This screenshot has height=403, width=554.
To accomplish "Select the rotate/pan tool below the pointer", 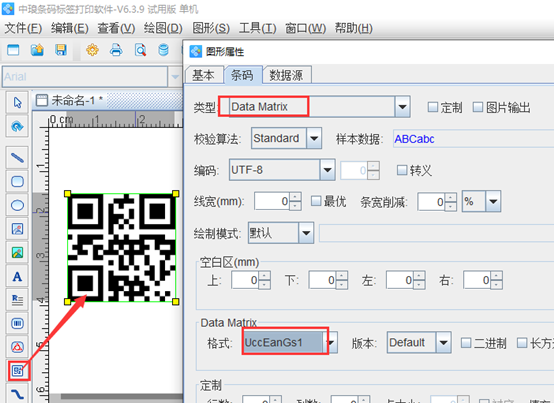I will click(17, 126).
